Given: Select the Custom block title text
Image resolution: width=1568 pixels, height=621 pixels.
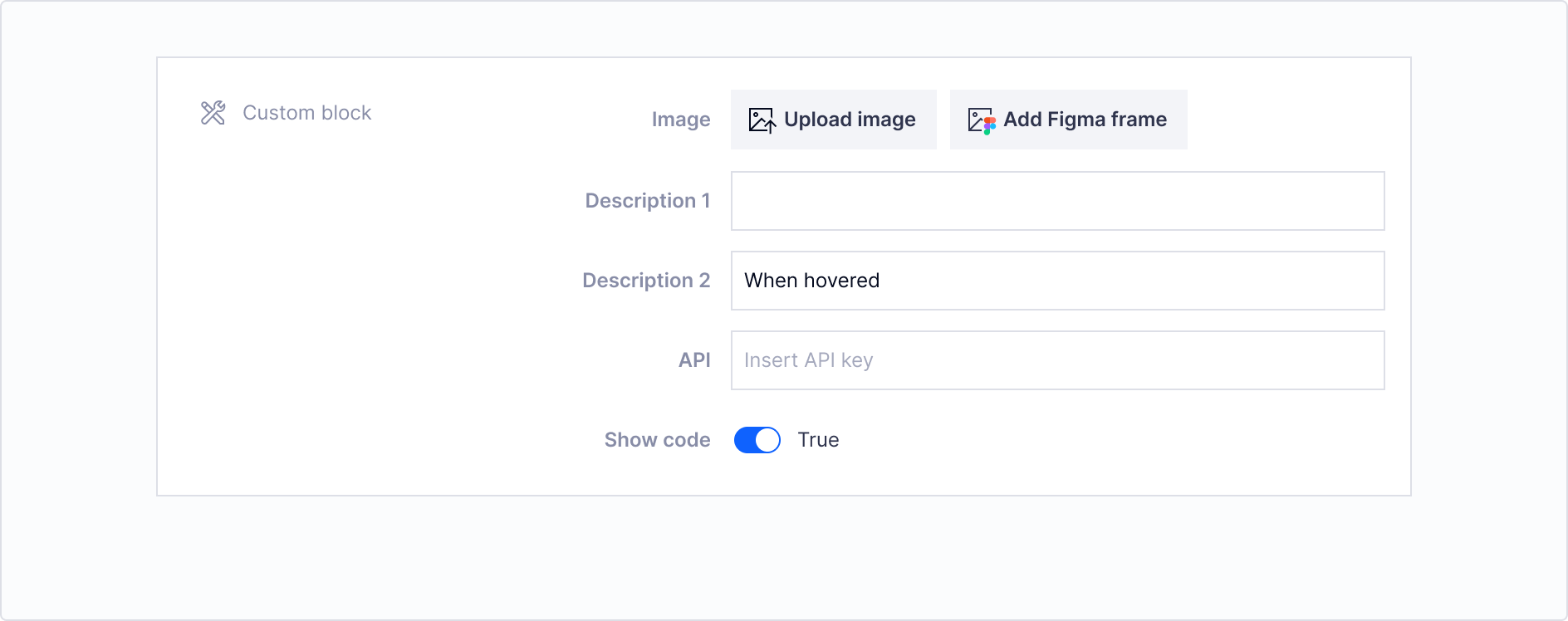Looking at the screenshot, I should [x=306, y=113].
